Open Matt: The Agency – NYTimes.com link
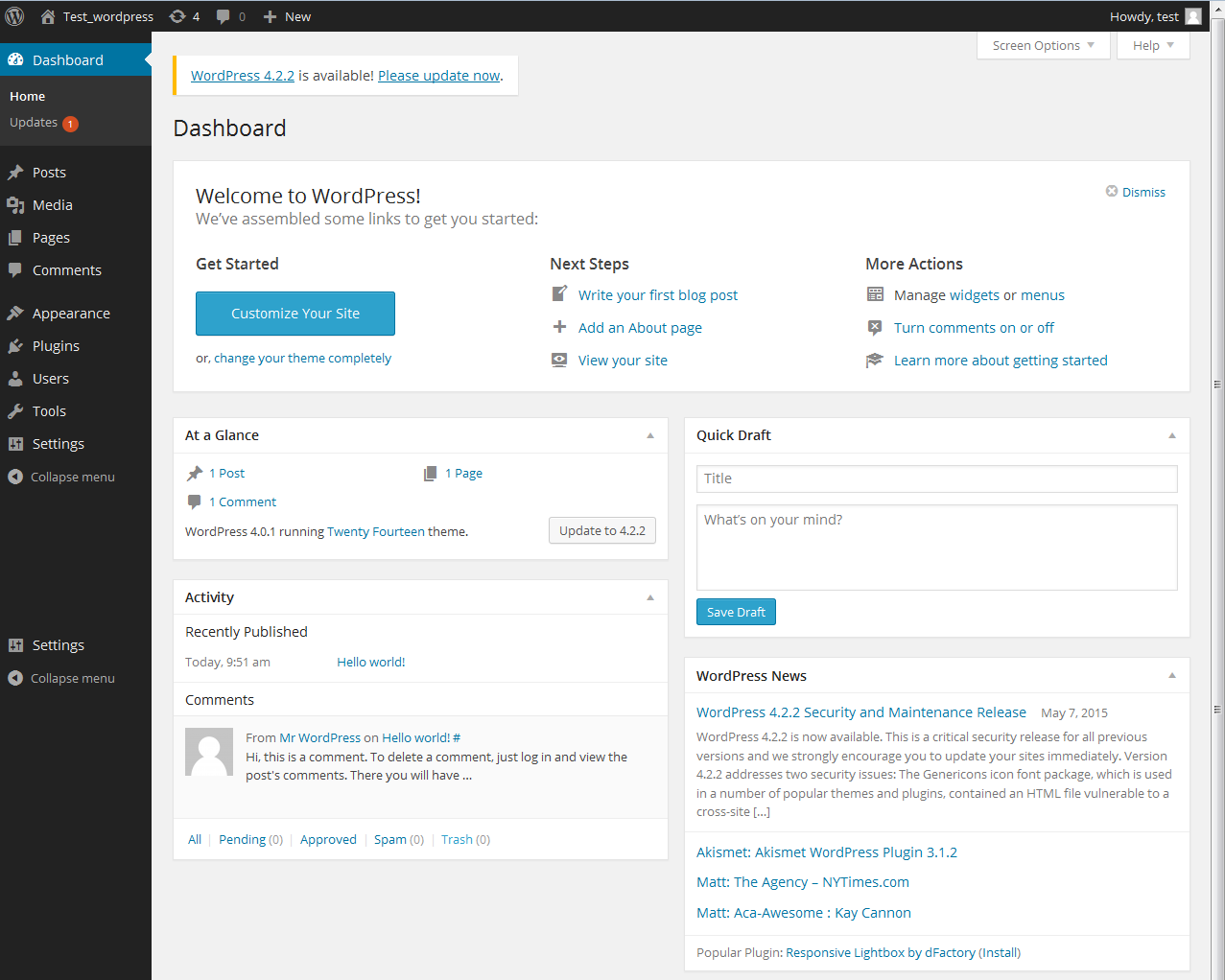Viewport: 1225px width, 980px height. click(x=803, y=882)
